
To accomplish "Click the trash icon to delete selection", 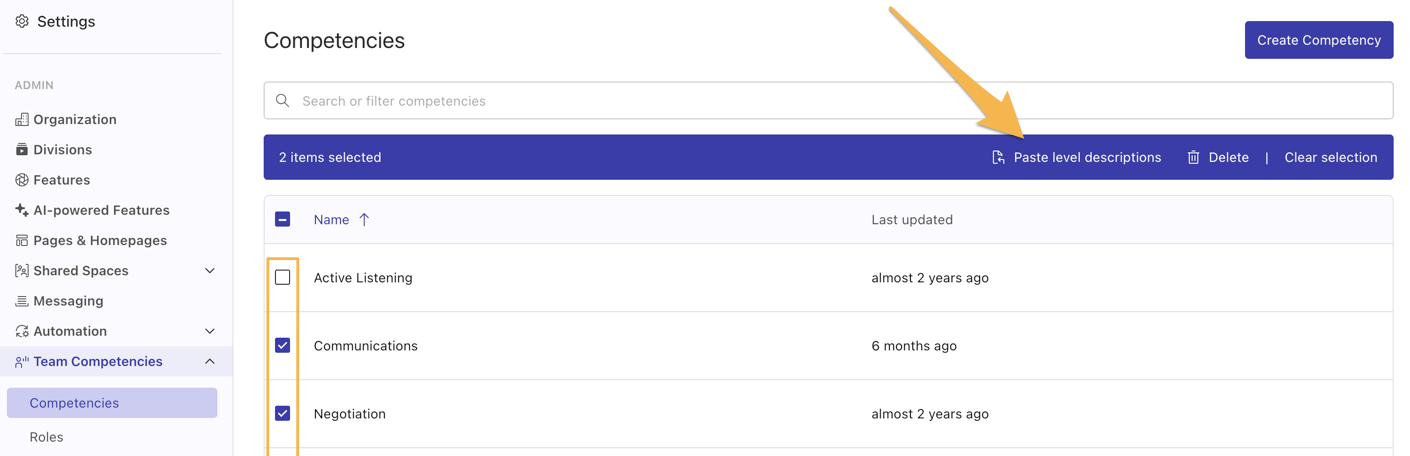I will click(1193, 157).
